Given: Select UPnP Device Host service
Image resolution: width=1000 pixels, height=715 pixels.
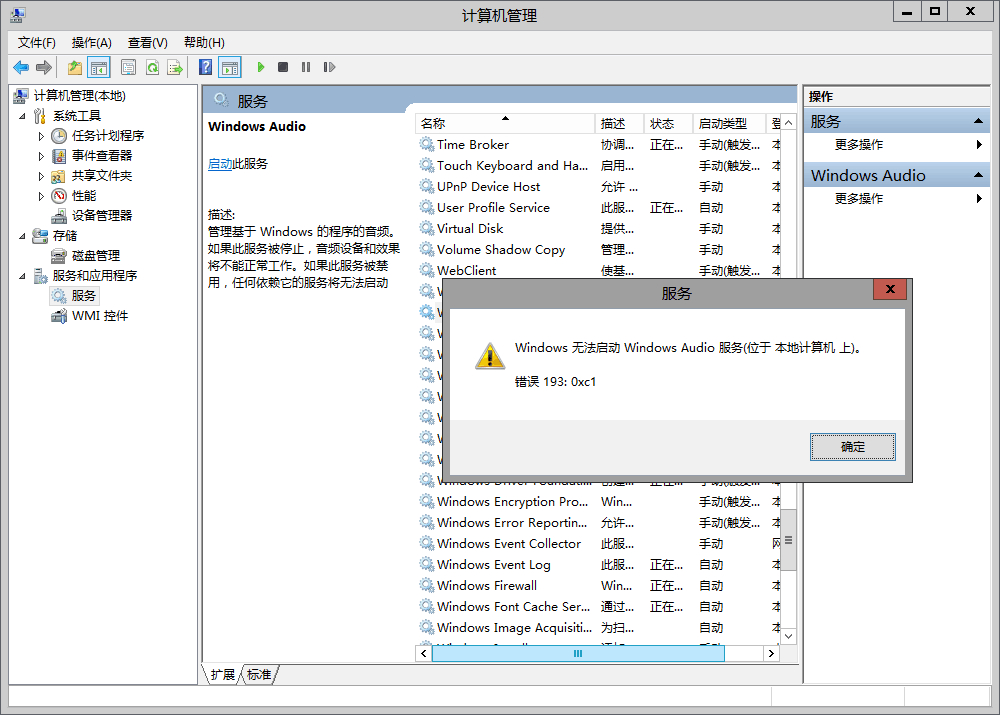Looking at the screenshot, I should tap(598, 187).
